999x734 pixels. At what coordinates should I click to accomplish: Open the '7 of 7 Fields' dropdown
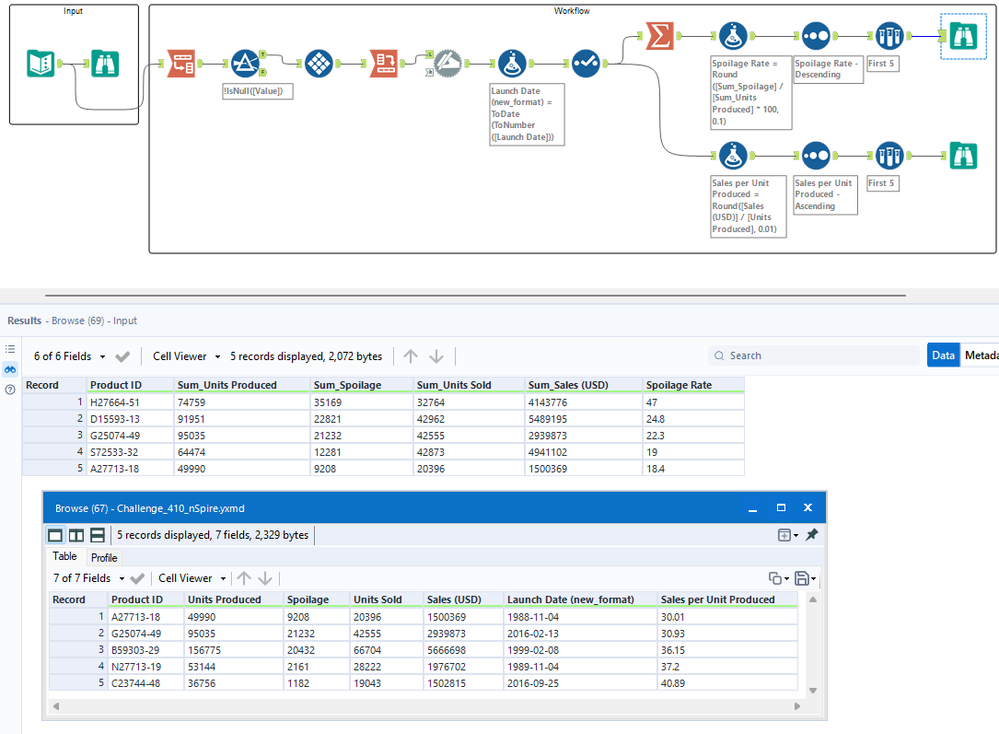click(x=89, y=578)
